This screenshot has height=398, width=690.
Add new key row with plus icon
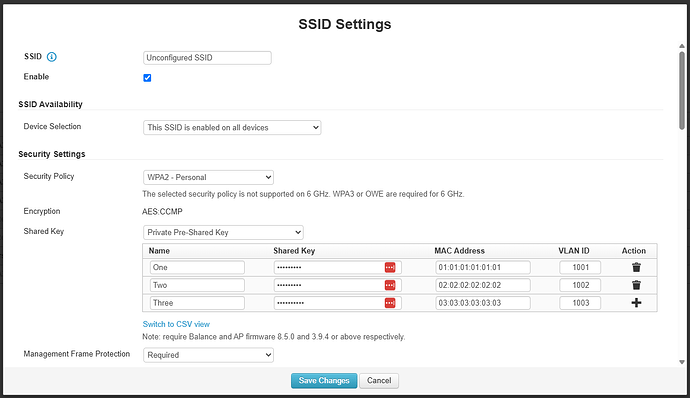(x=636, y=303)
